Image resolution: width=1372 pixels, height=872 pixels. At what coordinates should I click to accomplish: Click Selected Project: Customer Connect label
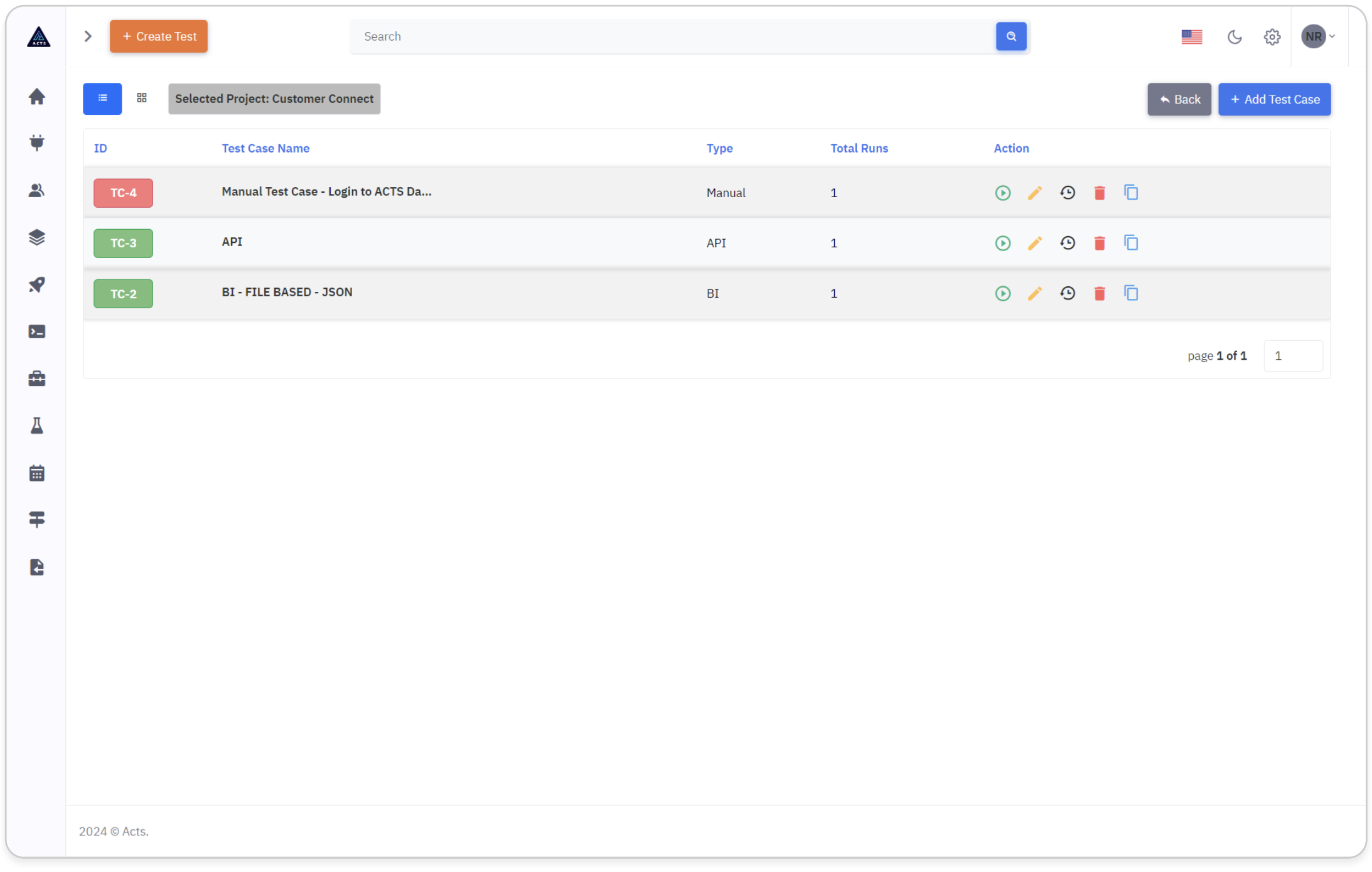pos(274,99)
